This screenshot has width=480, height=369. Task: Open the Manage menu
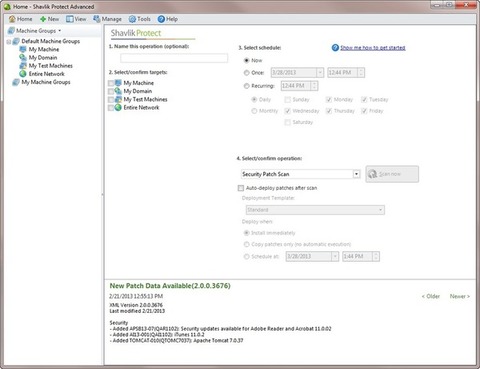coord(108,19)
